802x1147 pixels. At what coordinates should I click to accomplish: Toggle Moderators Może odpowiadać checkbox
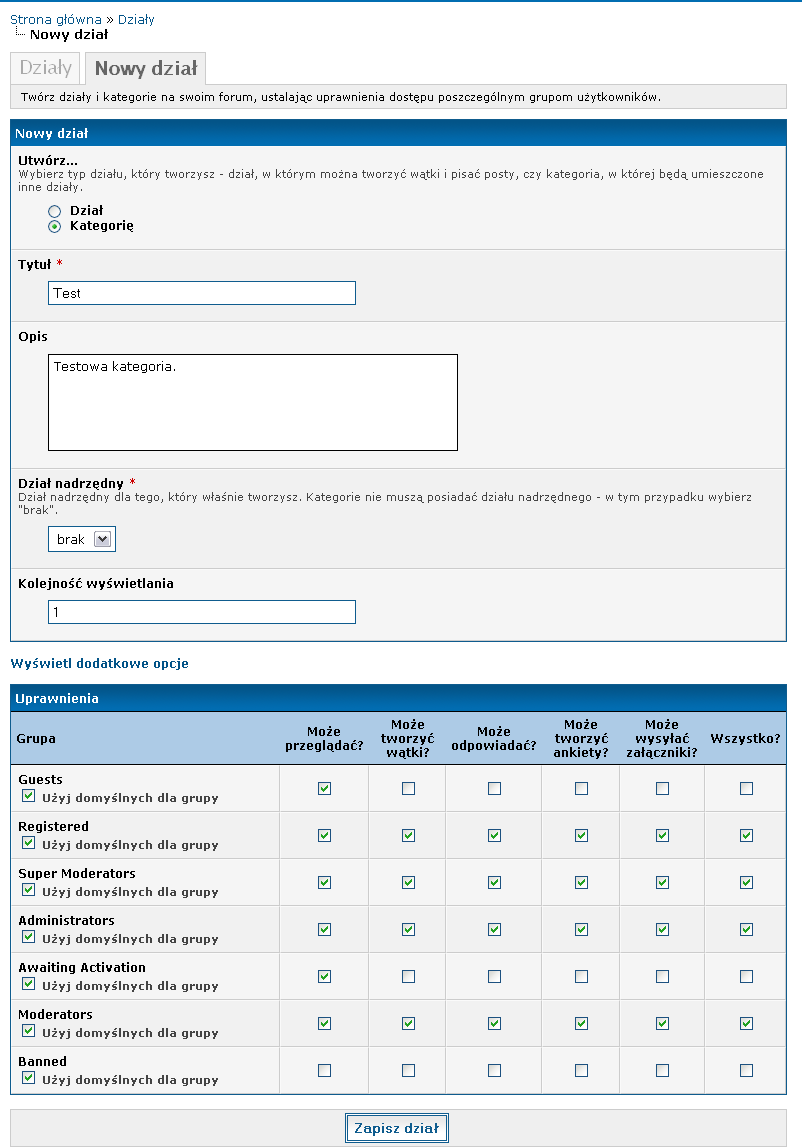click(495, 1023)
